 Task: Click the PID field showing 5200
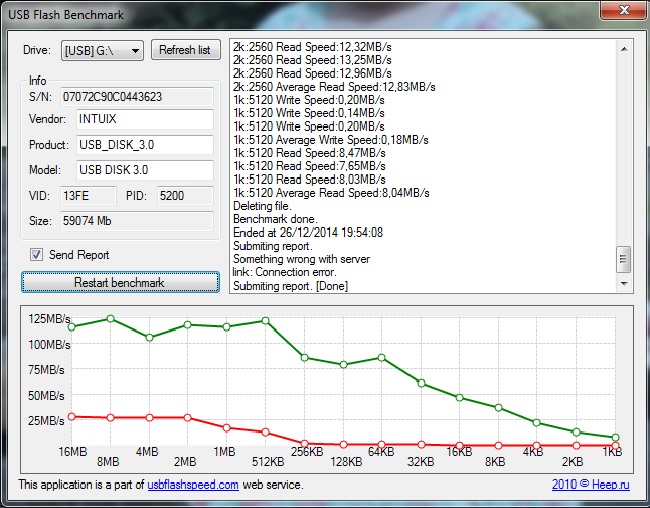pos(183,195)
